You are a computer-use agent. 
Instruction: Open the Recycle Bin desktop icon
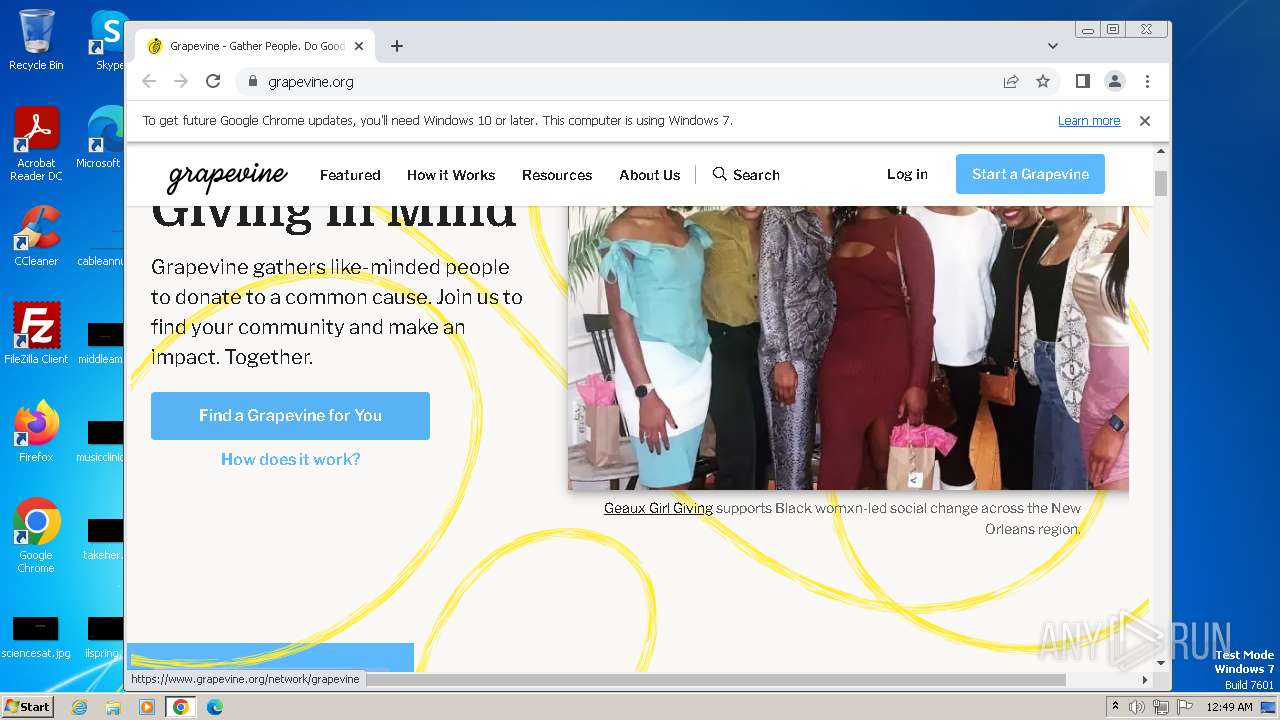[36, 40]
